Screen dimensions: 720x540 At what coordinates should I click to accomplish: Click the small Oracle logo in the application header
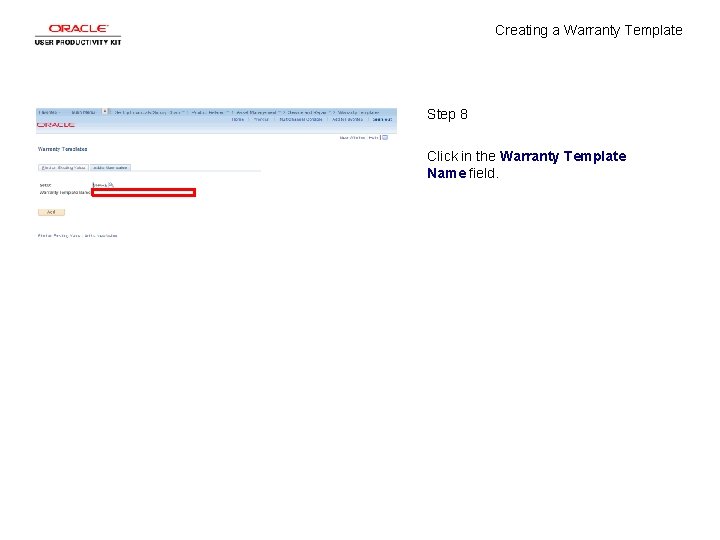pyautogui.click(x=56, y=125)
